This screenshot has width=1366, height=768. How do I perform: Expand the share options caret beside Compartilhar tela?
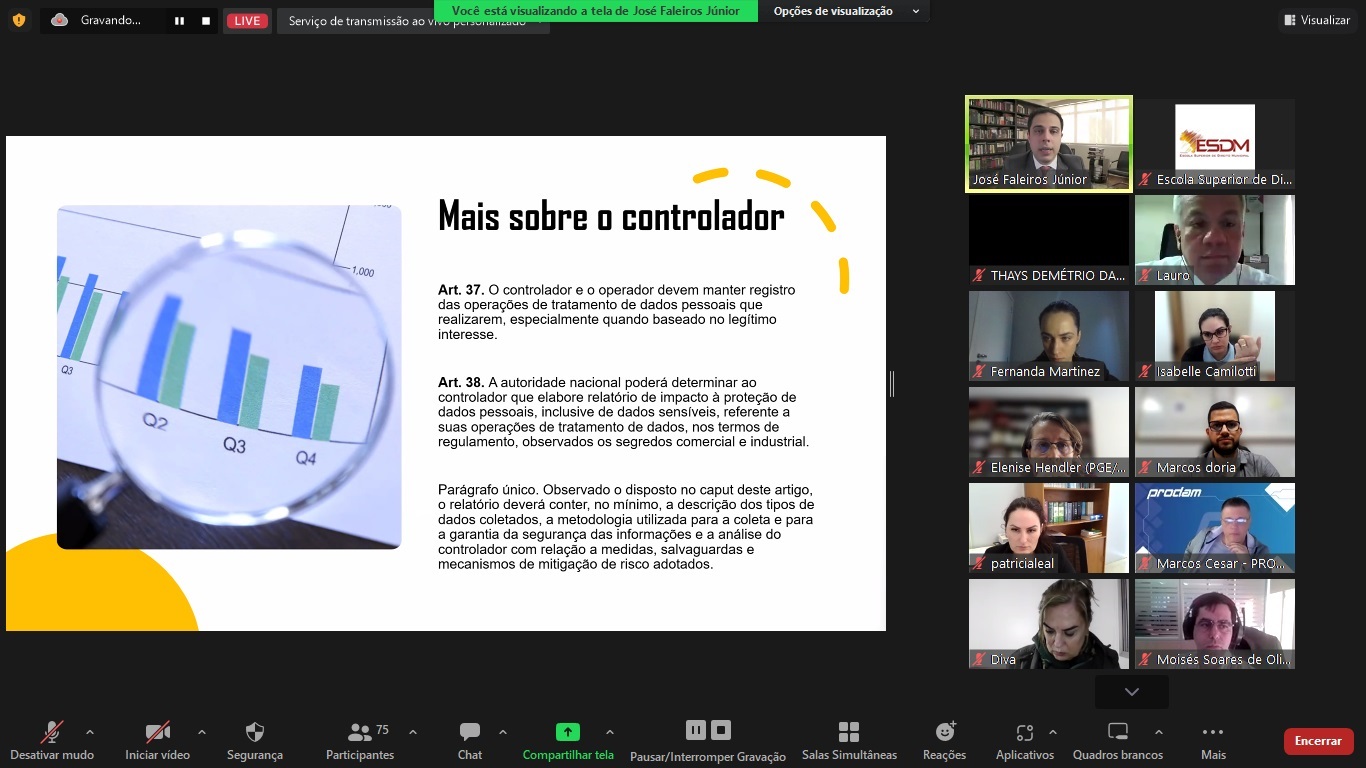[610, 732]
